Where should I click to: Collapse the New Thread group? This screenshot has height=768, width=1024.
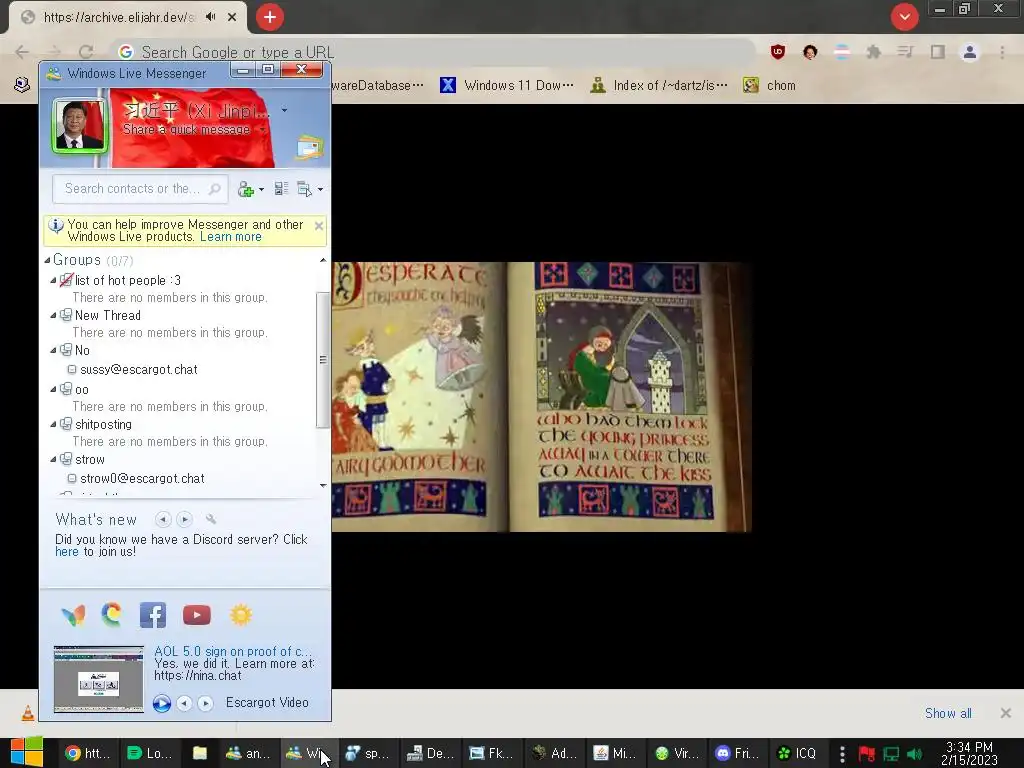point(54,315)
